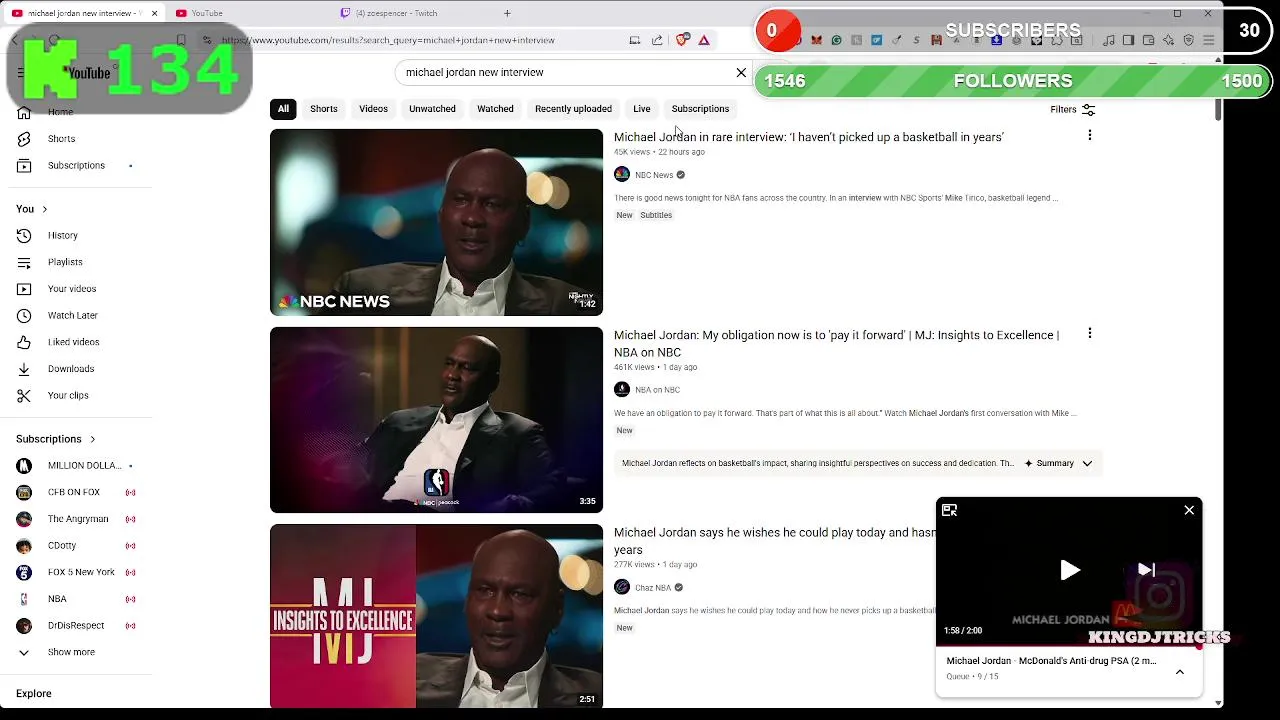
Task: Expand the You section arrow
Action: [x=44, y=209]
